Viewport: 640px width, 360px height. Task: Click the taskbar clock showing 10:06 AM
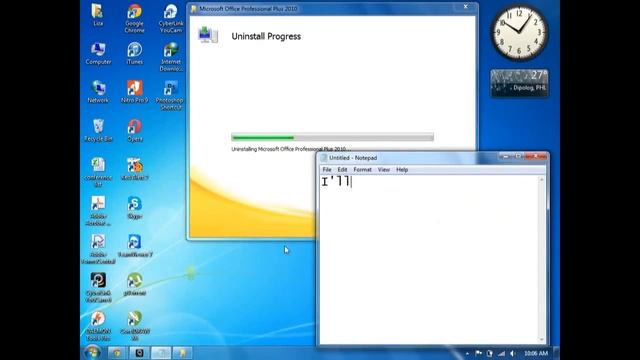[x=536, y=353]
